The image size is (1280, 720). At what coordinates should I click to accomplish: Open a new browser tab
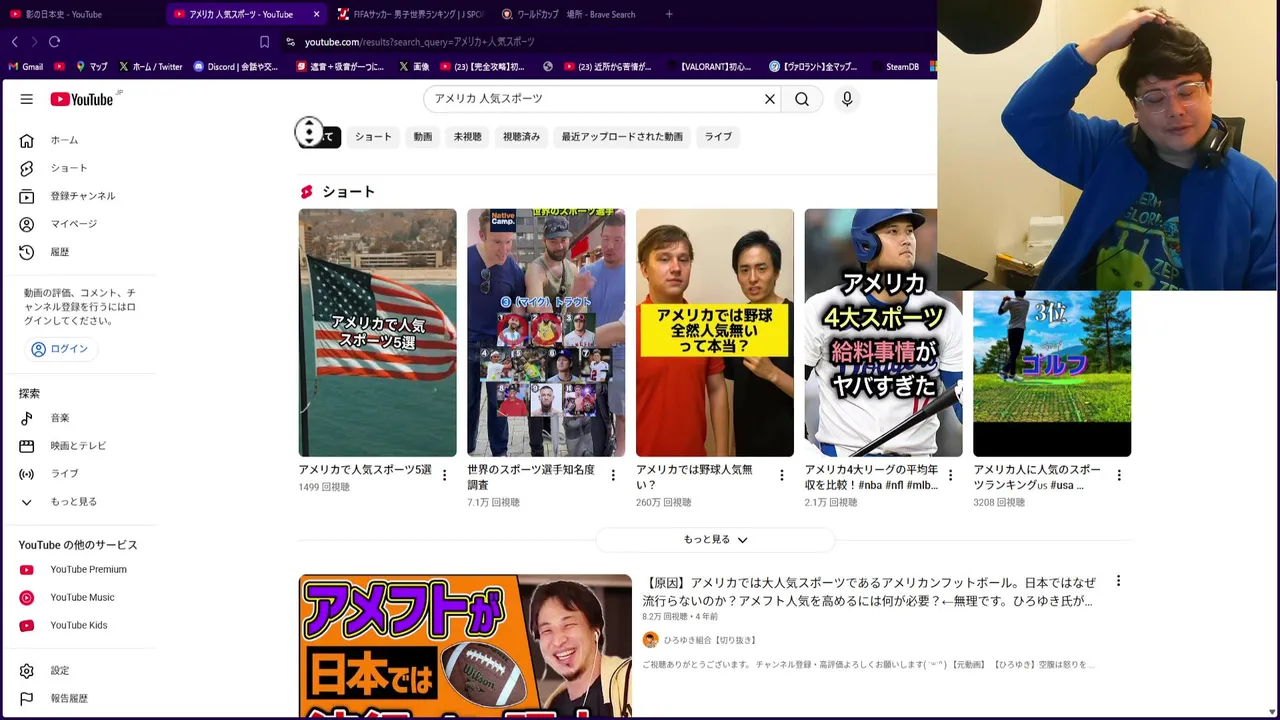[x=669, y=14]
